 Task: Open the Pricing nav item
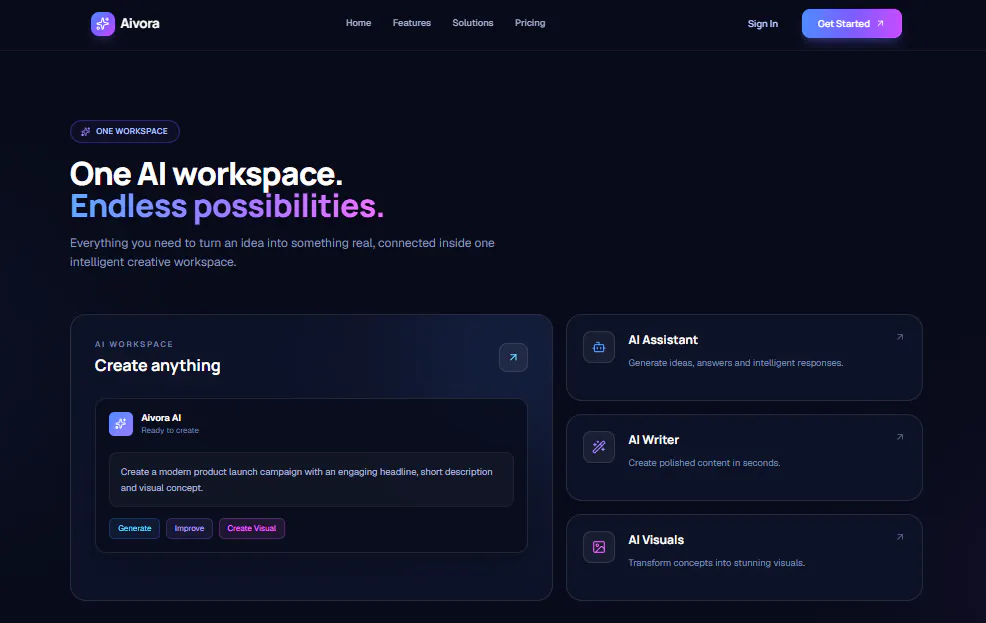click(x=530, y=23)
